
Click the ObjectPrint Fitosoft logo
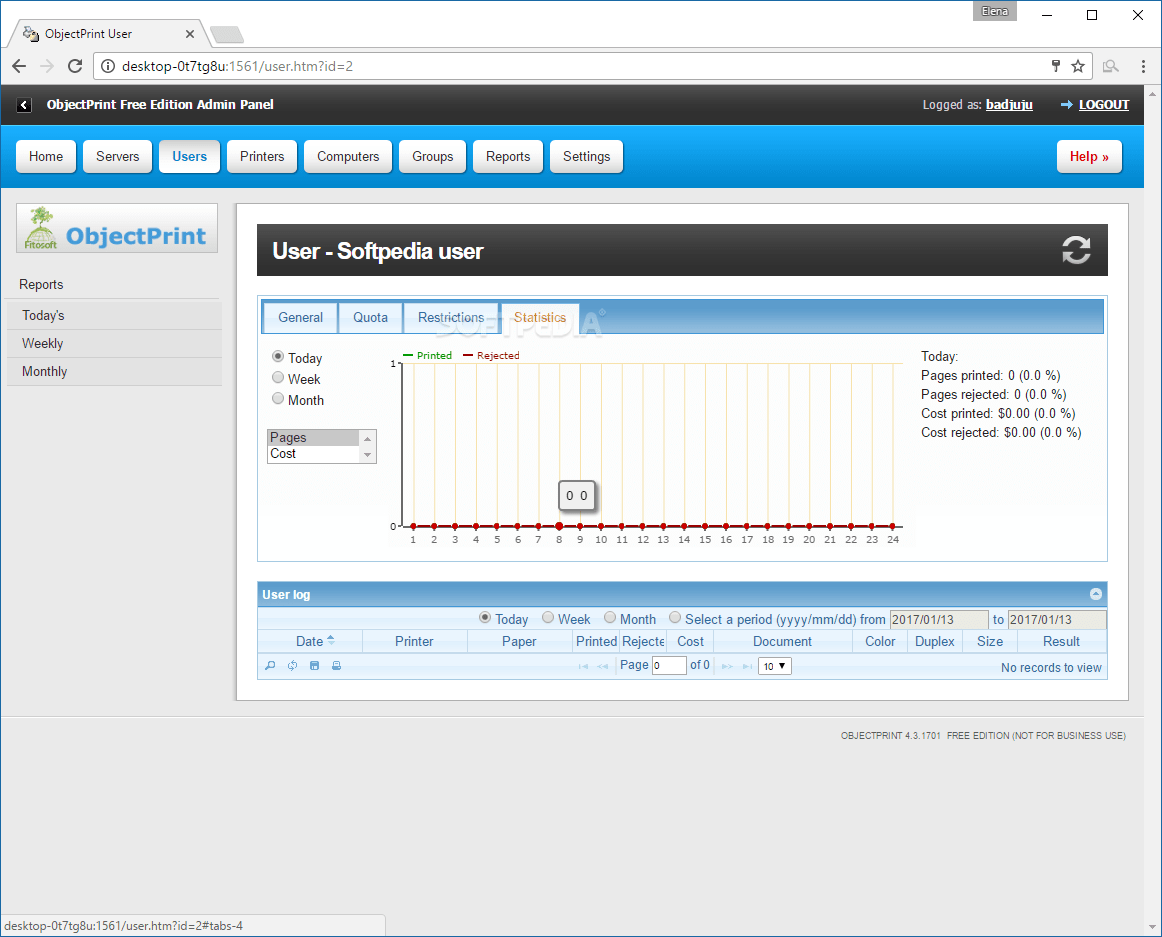(117, 228)
